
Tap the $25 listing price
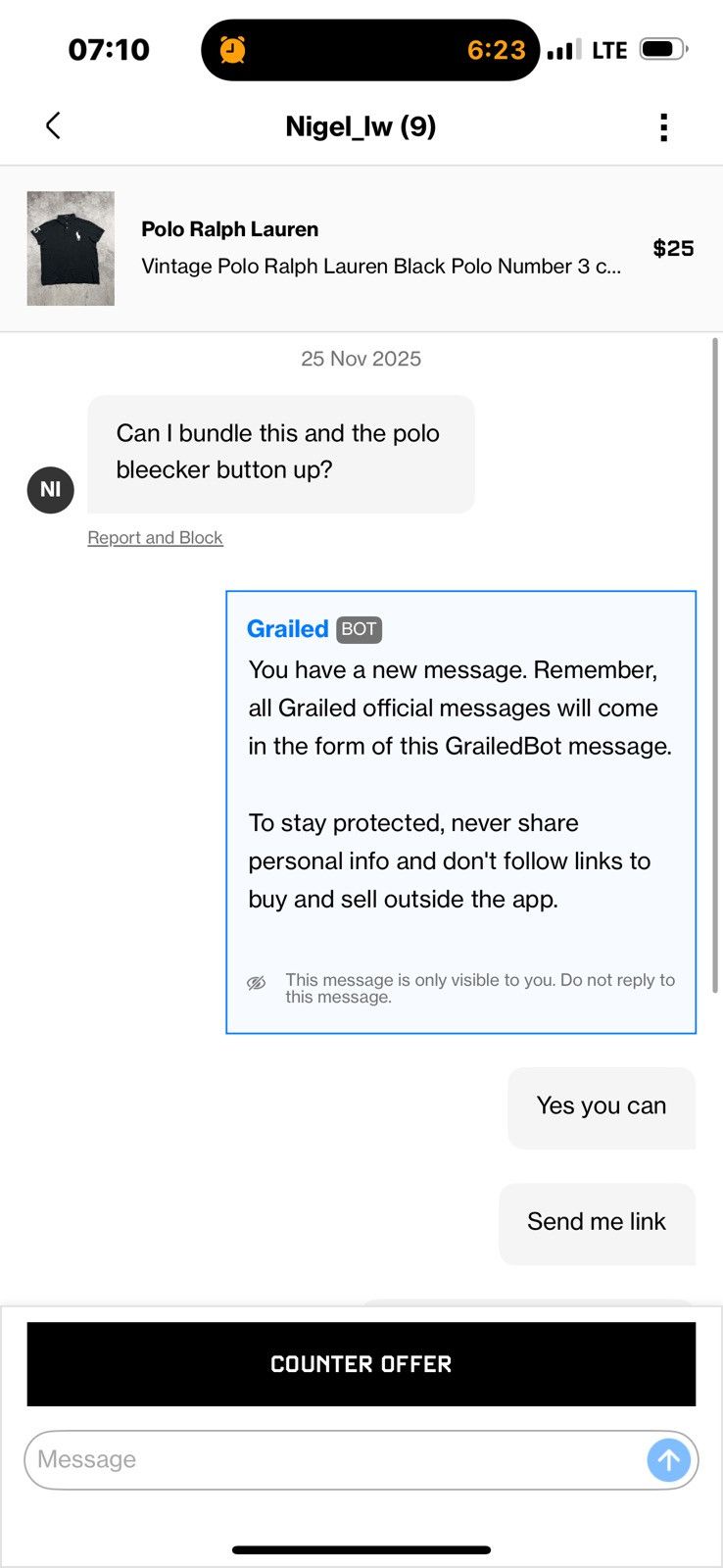click(x=674, y=249)
